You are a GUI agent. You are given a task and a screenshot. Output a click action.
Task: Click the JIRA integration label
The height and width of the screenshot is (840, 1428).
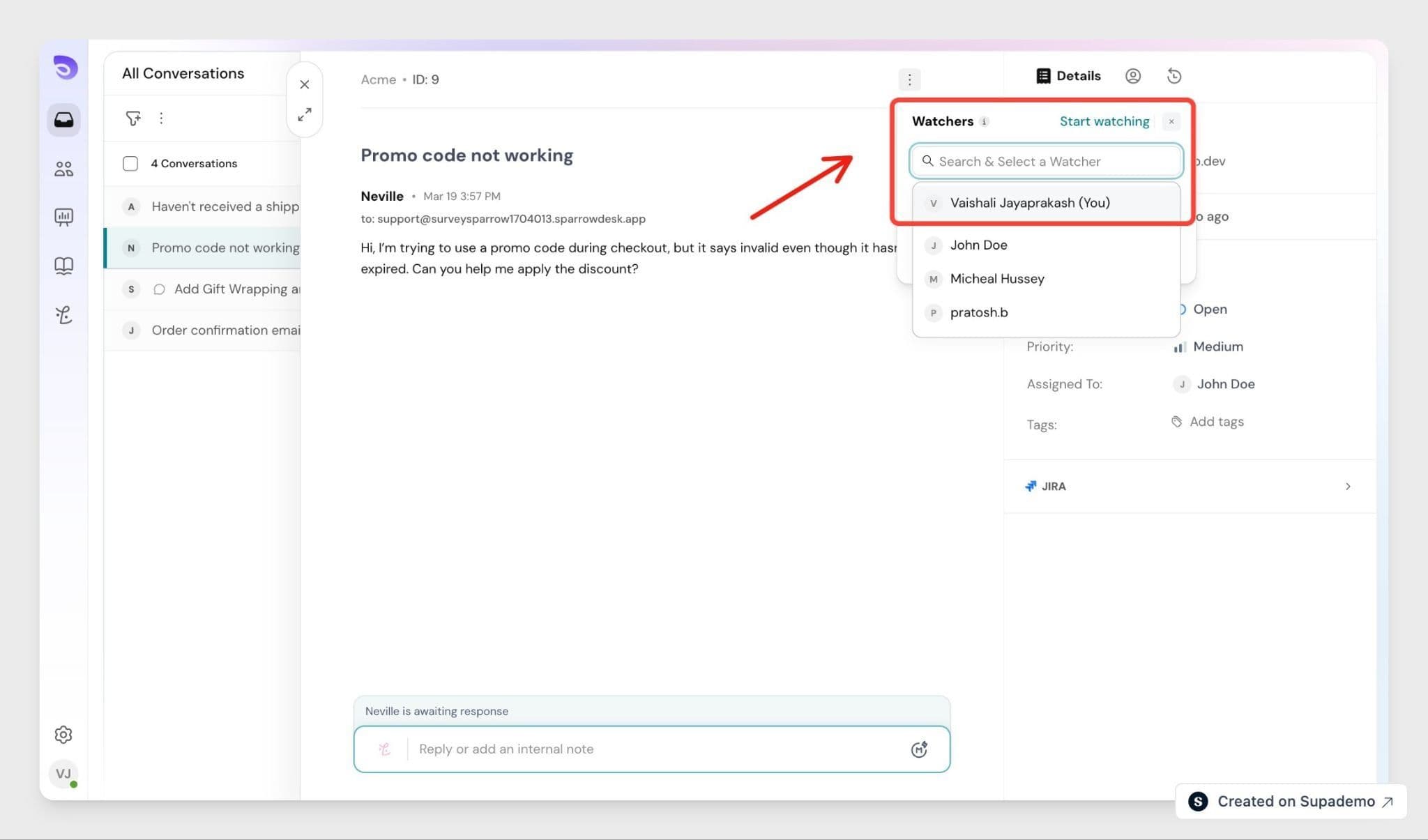pyautogui.click(x=1045, y=487)
